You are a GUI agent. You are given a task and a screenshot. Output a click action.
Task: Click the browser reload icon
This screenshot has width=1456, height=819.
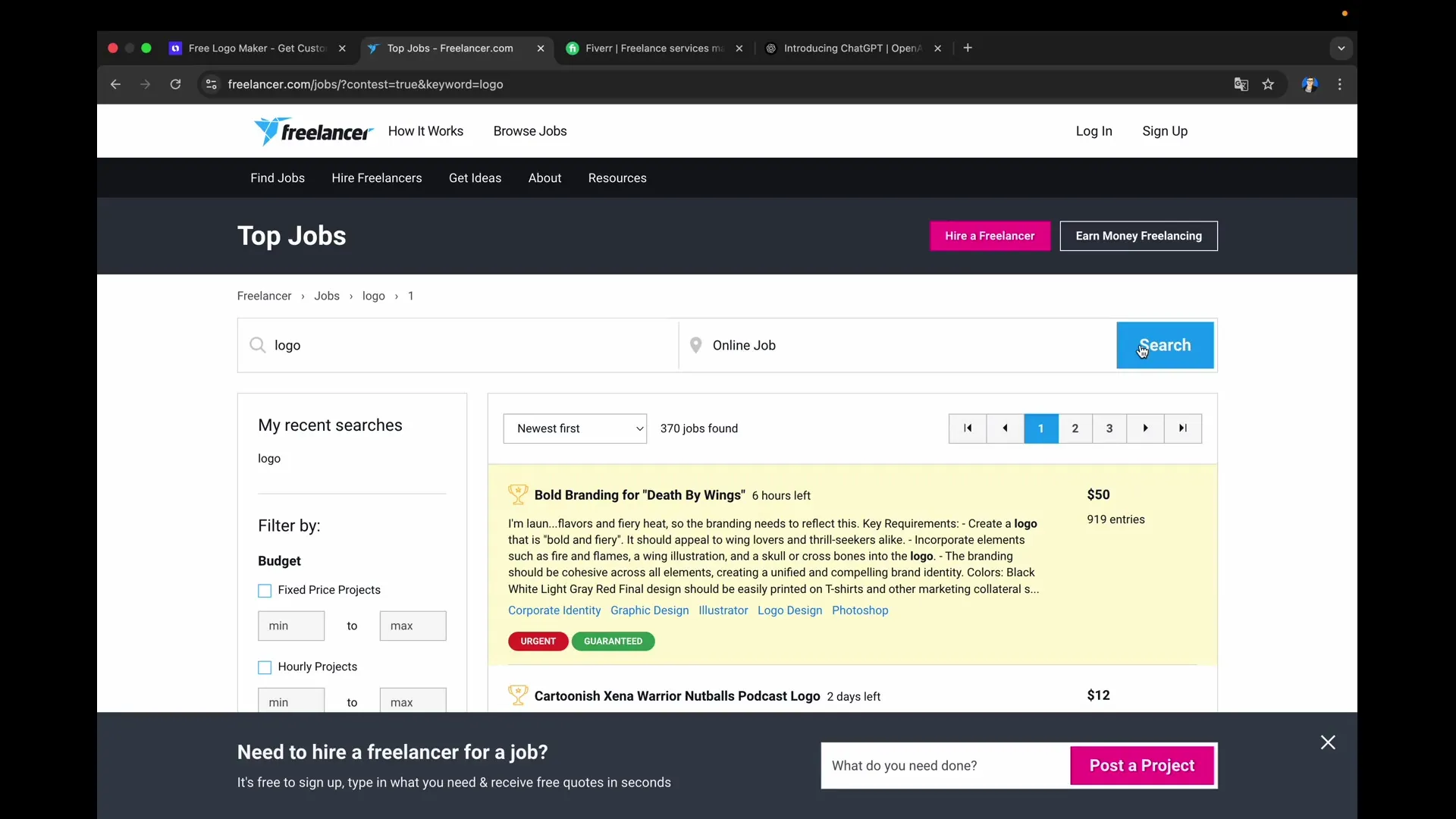click(x=175, y=84)
